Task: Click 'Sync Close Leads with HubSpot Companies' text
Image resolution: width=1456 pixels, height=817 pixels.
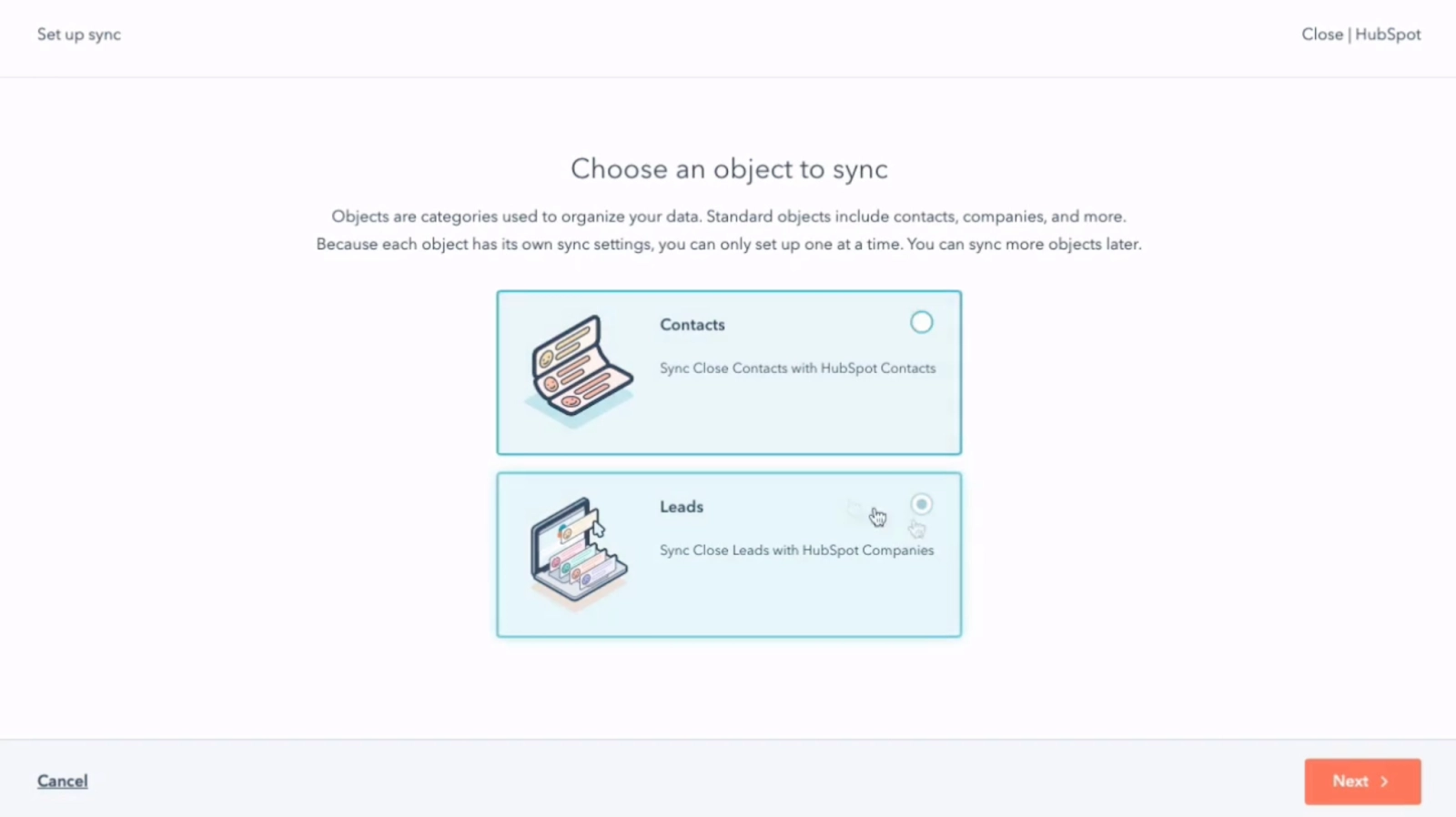Action: [x=796, y=550]
